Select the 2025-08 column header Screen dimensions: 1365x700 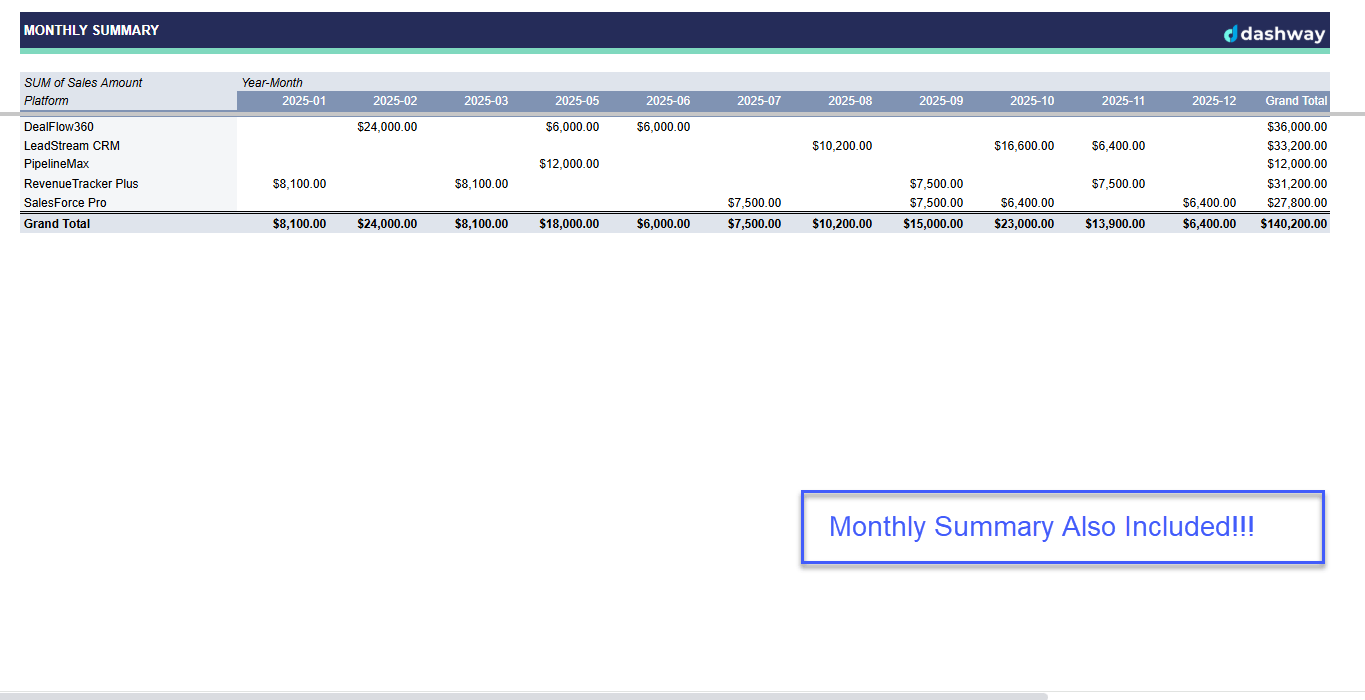click(850, 101)
